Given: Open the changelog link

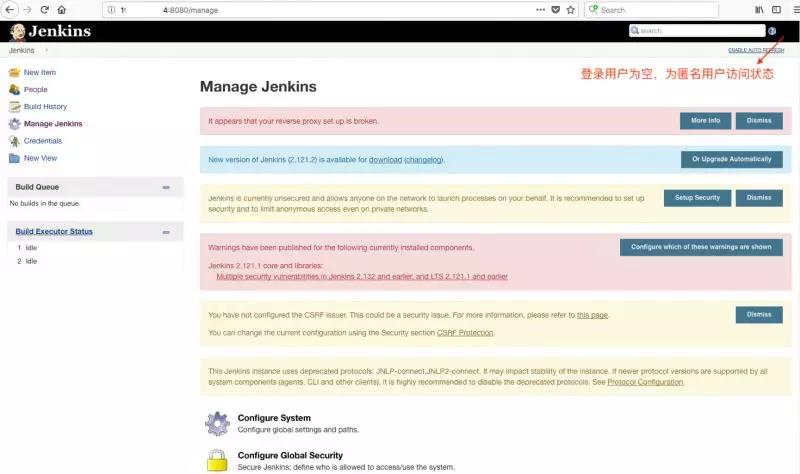Looking at the screenshot, I should click(423, 160).
